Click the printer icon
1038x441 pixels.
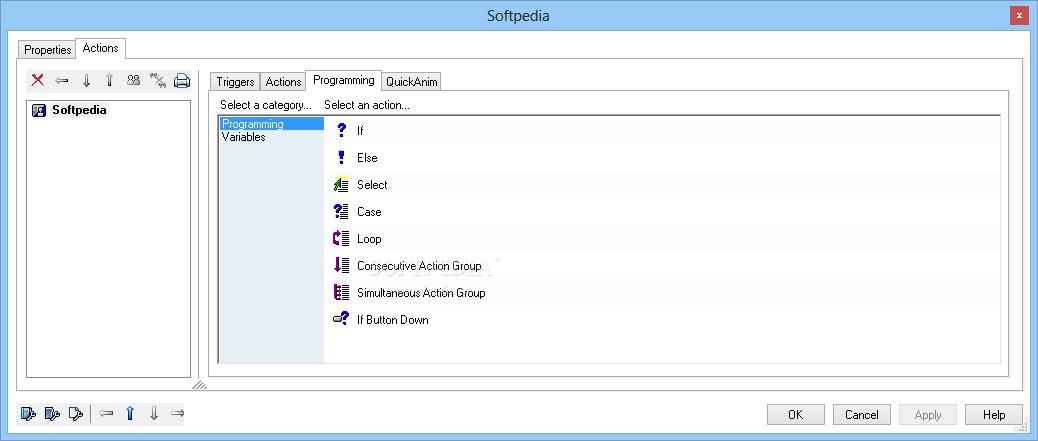(181, 81)
